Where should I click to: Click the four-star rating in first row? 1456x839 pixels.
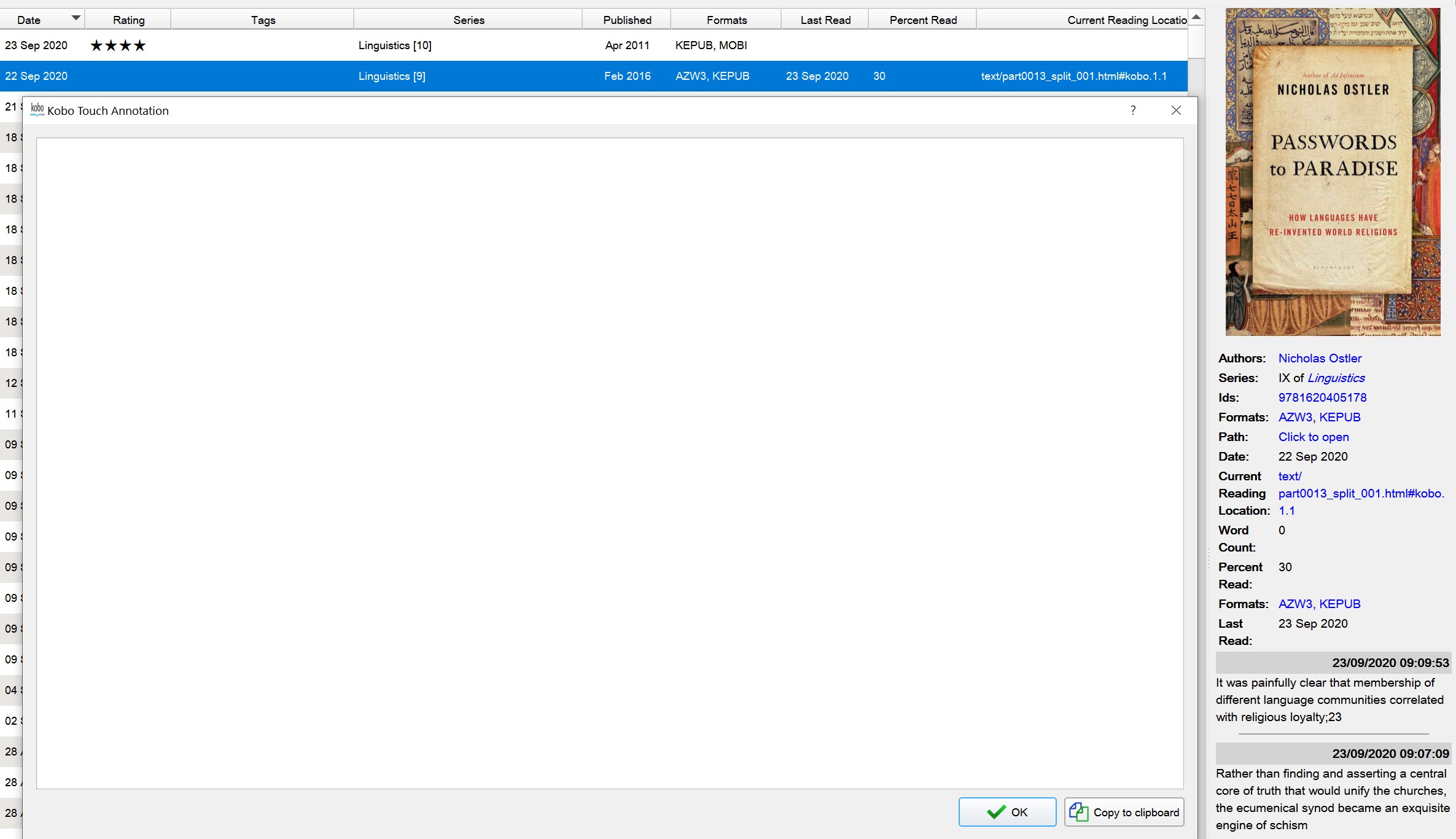coord(118,45)
